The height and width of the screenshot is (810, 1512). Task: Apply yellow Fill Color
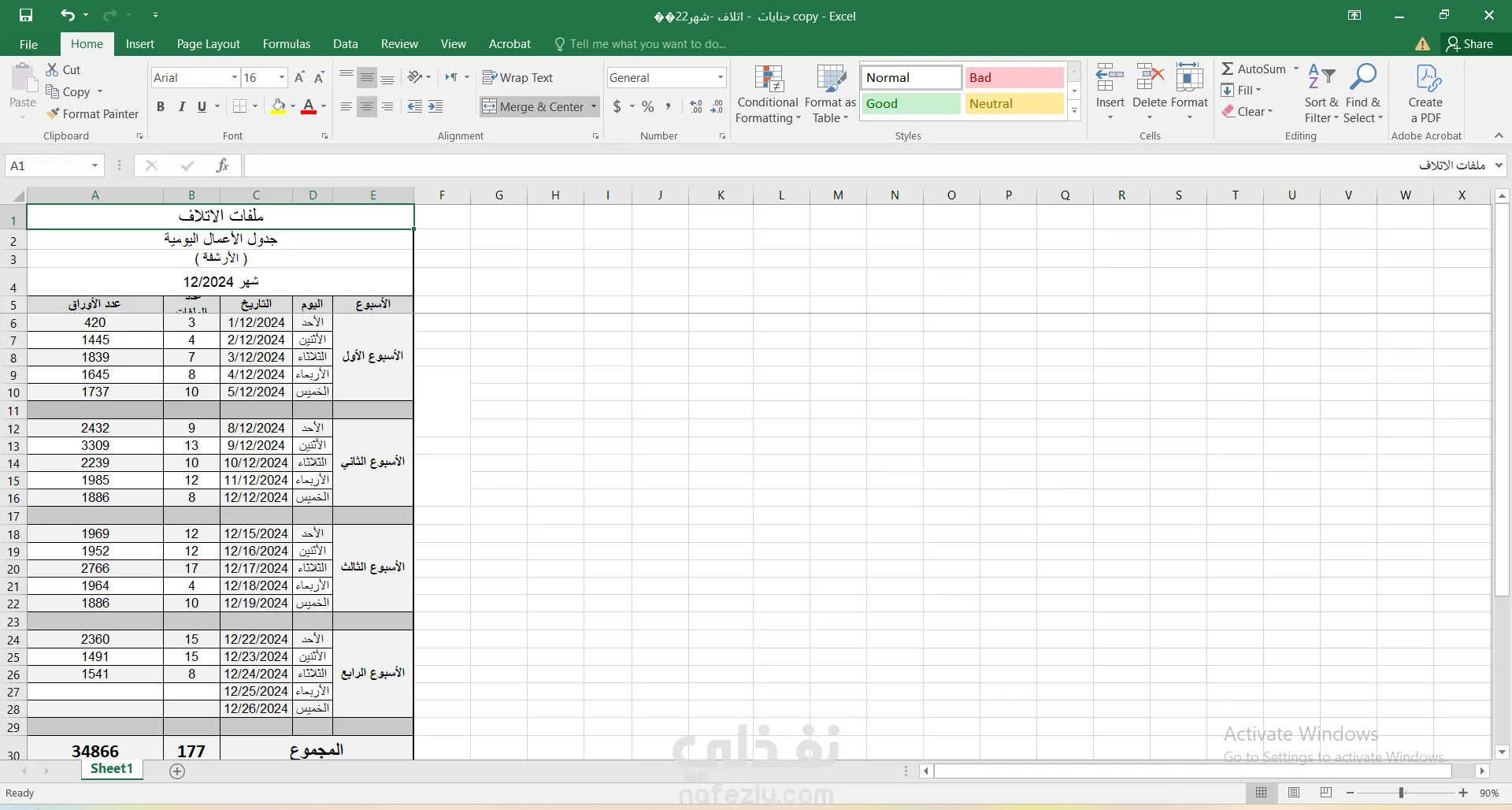click(278, 106)
